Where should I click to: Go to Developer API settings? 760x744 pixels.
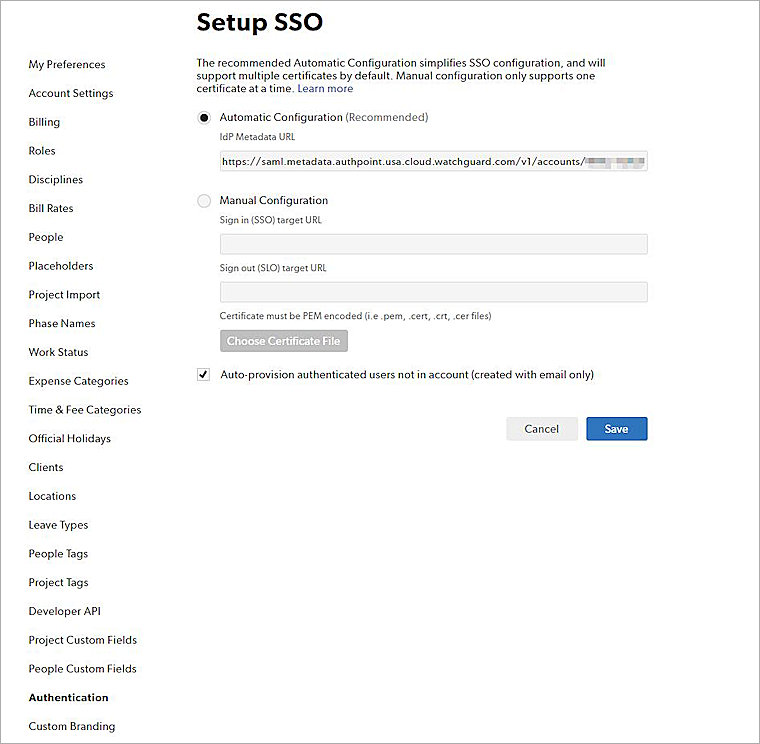coord(64,611)
